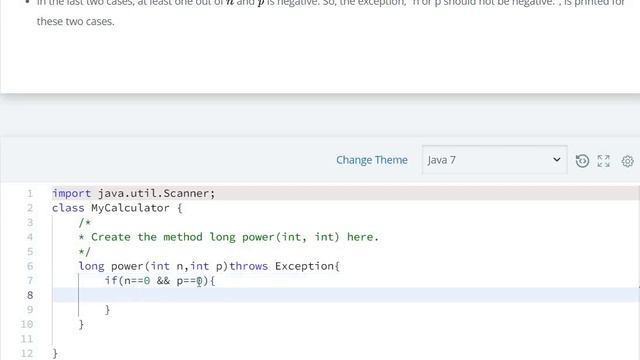Click the 'import' keyword on line 1
The image size is (640, 360).
pos(71,193)
